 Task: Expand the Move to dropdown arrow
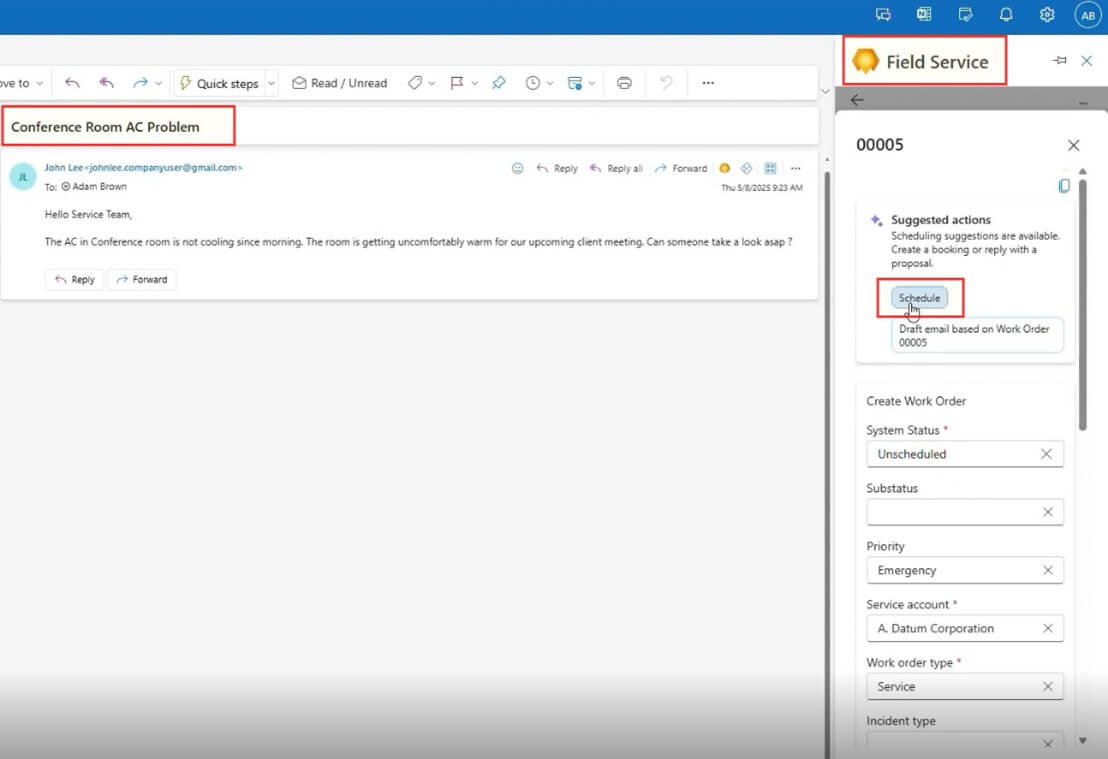tap(40, 83)
